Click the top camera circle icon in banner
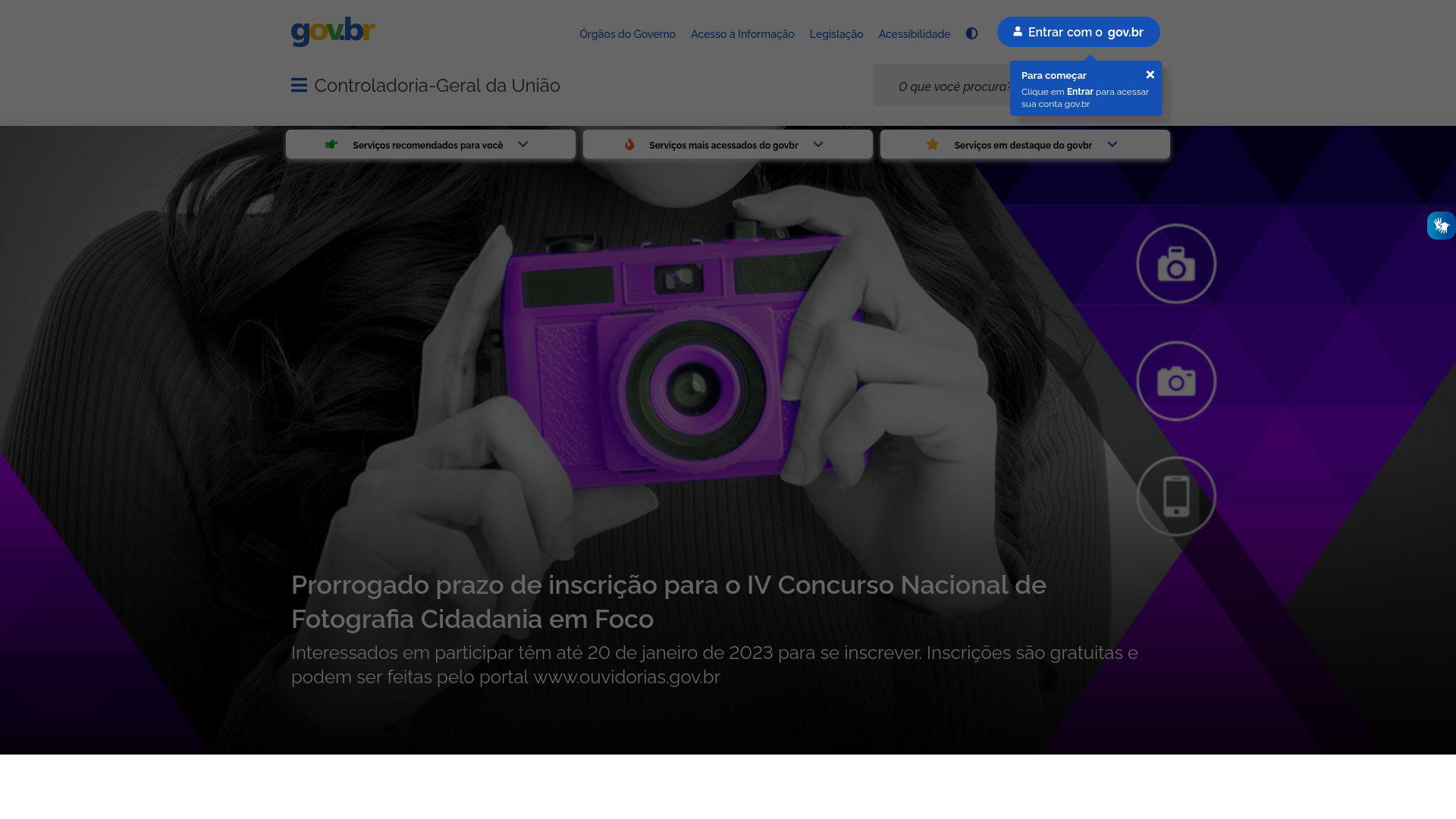Screen dimensions: 1456x819 coord(1176,263)
